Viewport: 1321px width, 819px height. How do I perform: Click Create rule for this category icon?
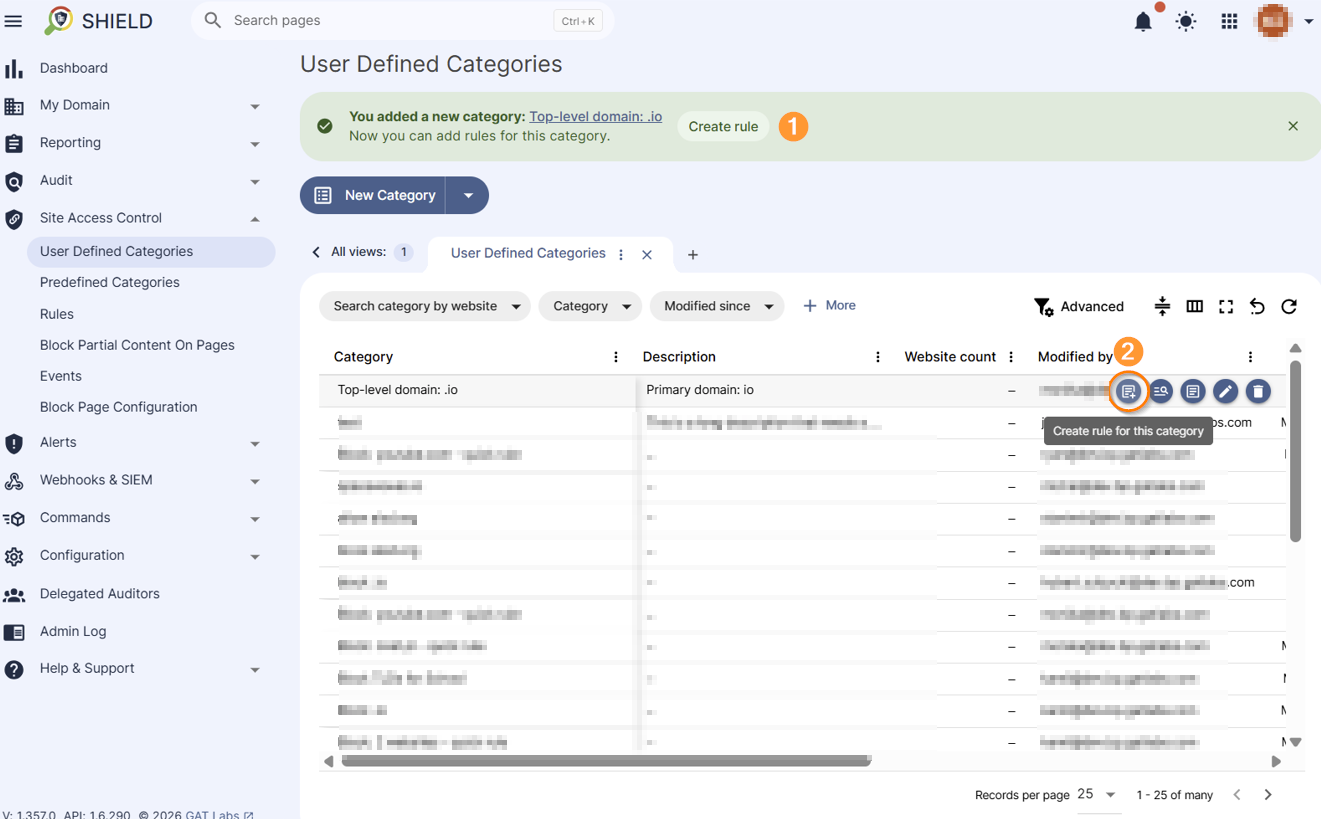[1128, 391]
